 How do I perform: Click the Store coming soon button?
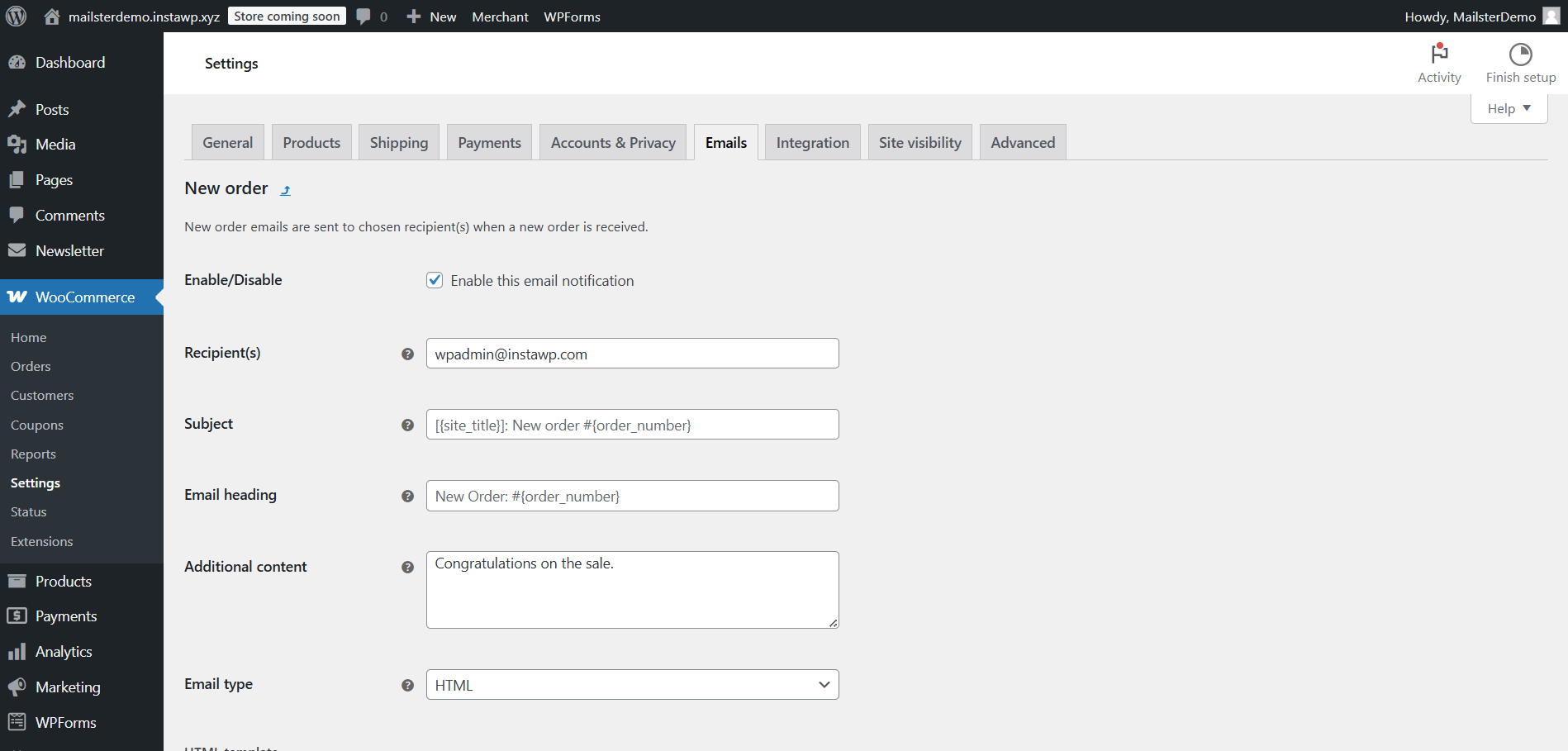(287, 15)
